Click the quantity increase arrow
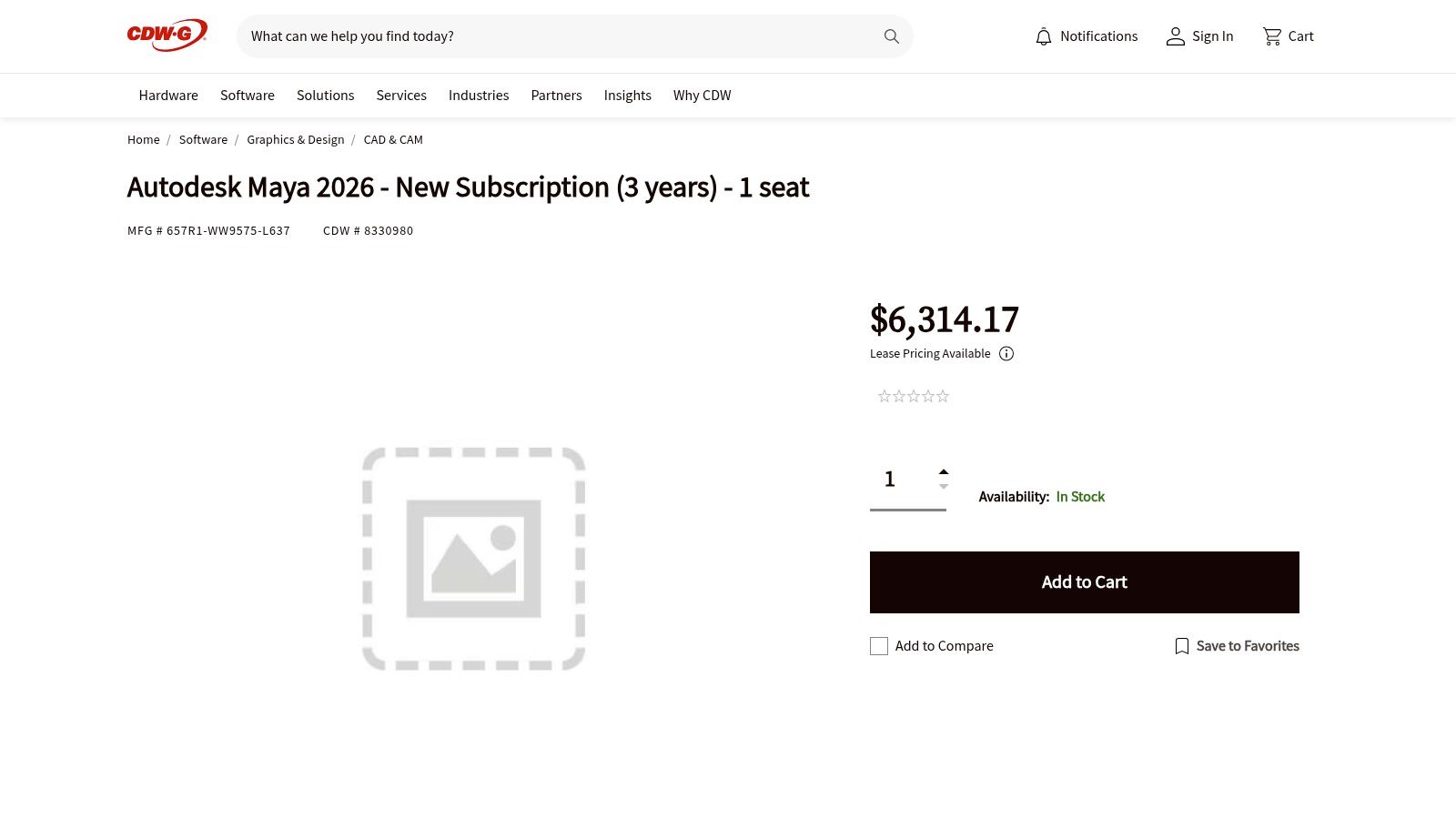 click(944, 470)
